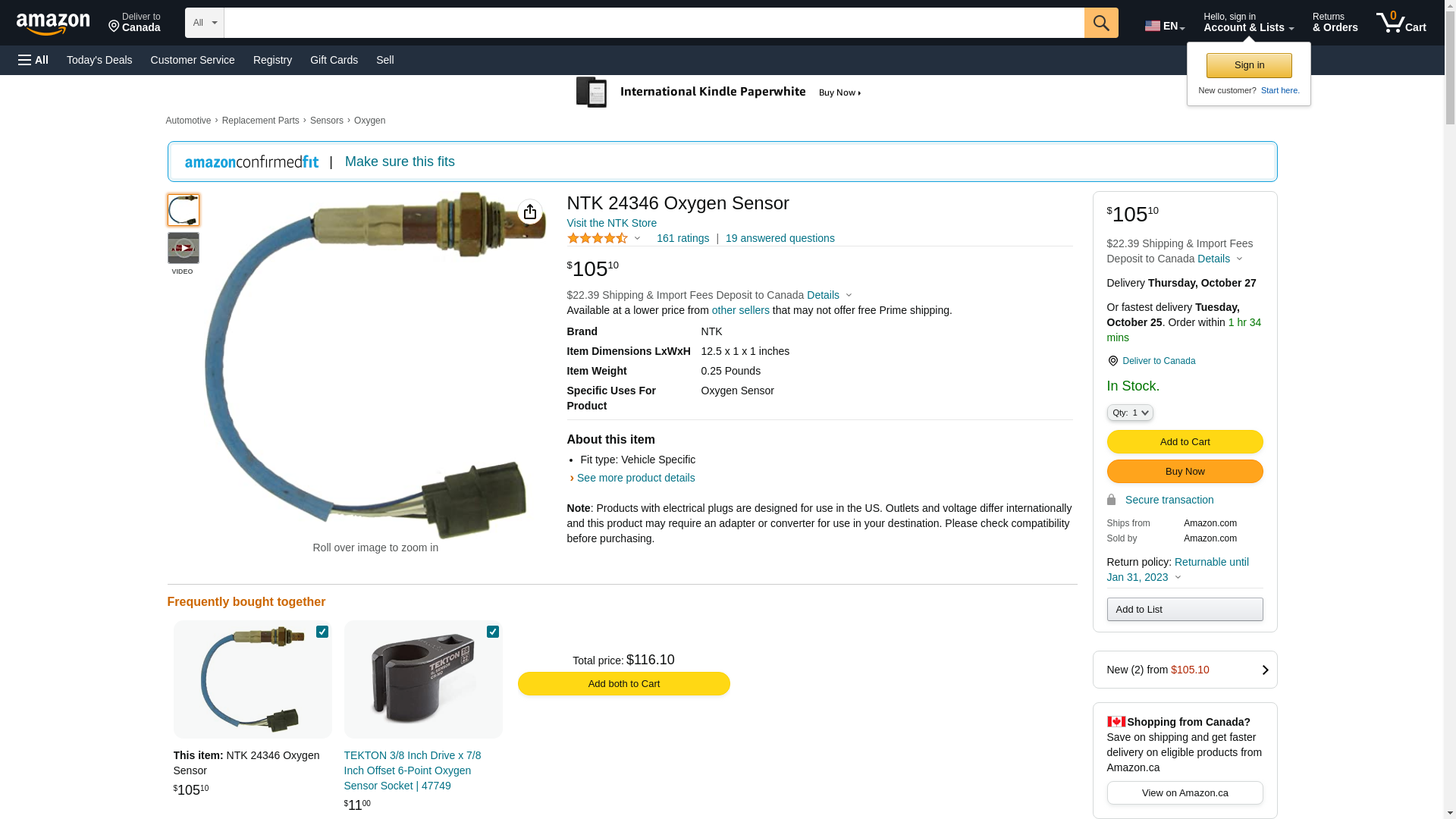Select the EN language flag selector
1456x819 pixels.
pyautogui.click(x=1164, y=26)
